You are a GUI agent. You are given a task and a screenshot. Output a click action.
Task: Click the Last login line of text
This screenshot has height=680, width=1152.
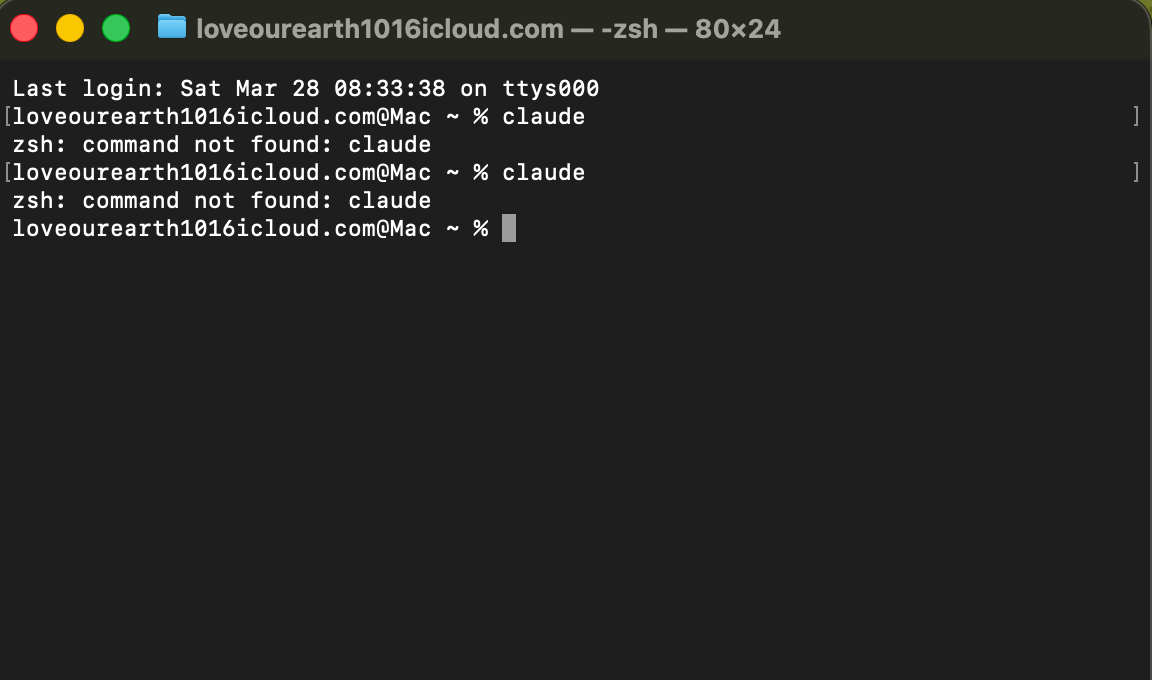(305, 89)
